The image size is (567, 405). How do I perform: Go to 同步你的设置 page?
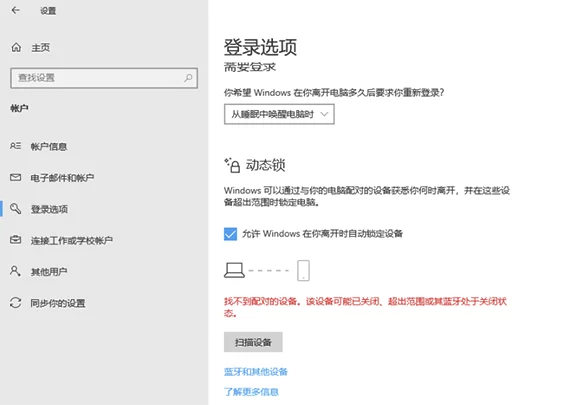58,303
